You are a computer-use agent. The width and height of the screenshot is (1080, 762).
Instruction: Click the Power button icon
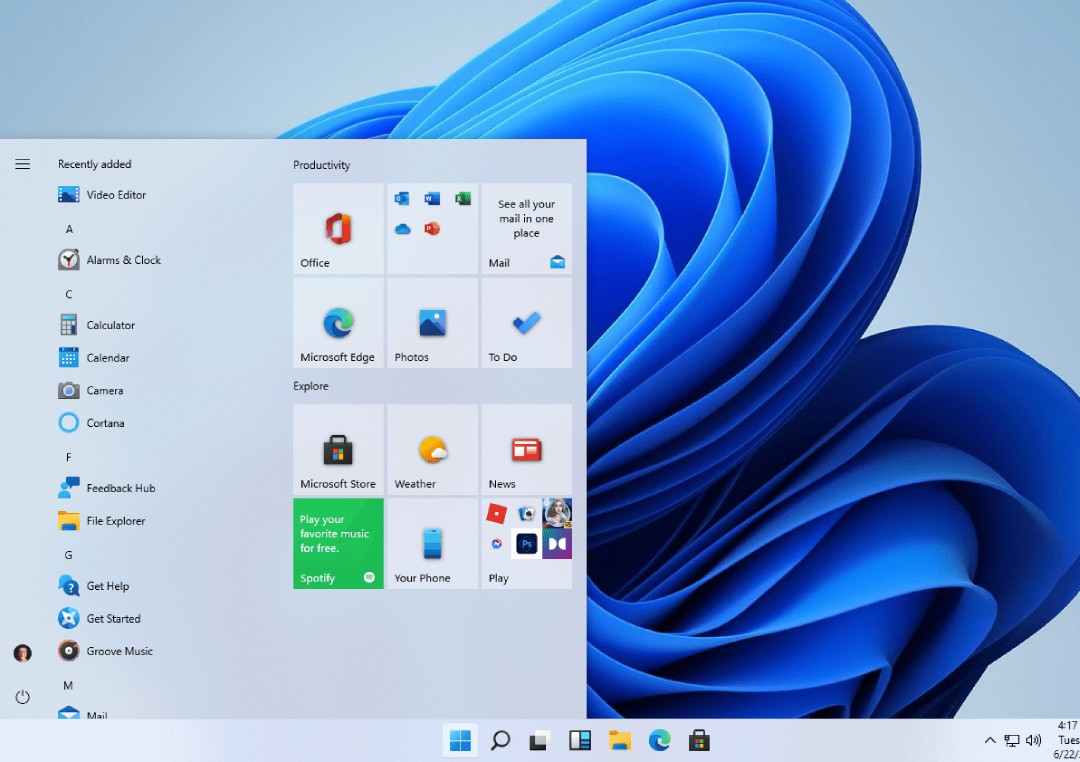[23, 697]
